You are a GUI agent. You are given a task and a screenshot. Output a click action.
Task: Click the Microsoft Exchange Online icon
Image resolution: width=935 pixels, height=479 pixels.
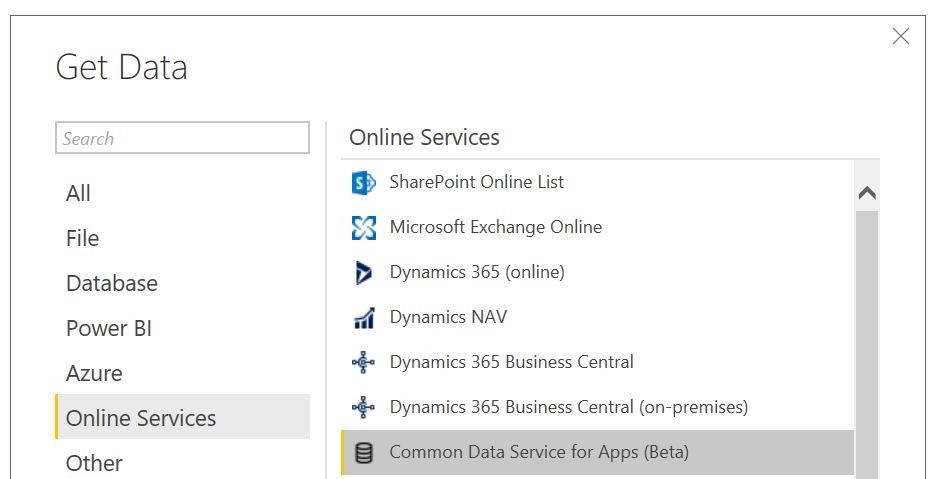[x=364, y=227]
